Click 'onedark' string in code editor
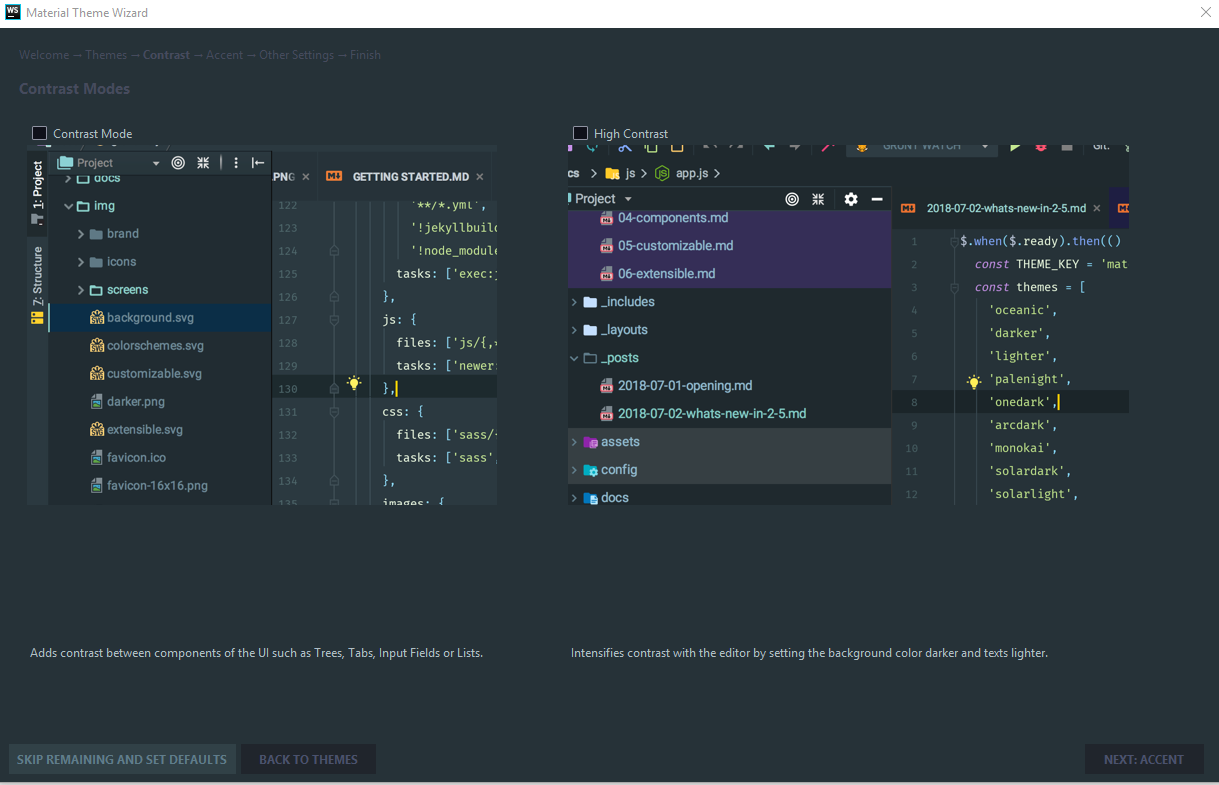 click(x=1019, y=402)
